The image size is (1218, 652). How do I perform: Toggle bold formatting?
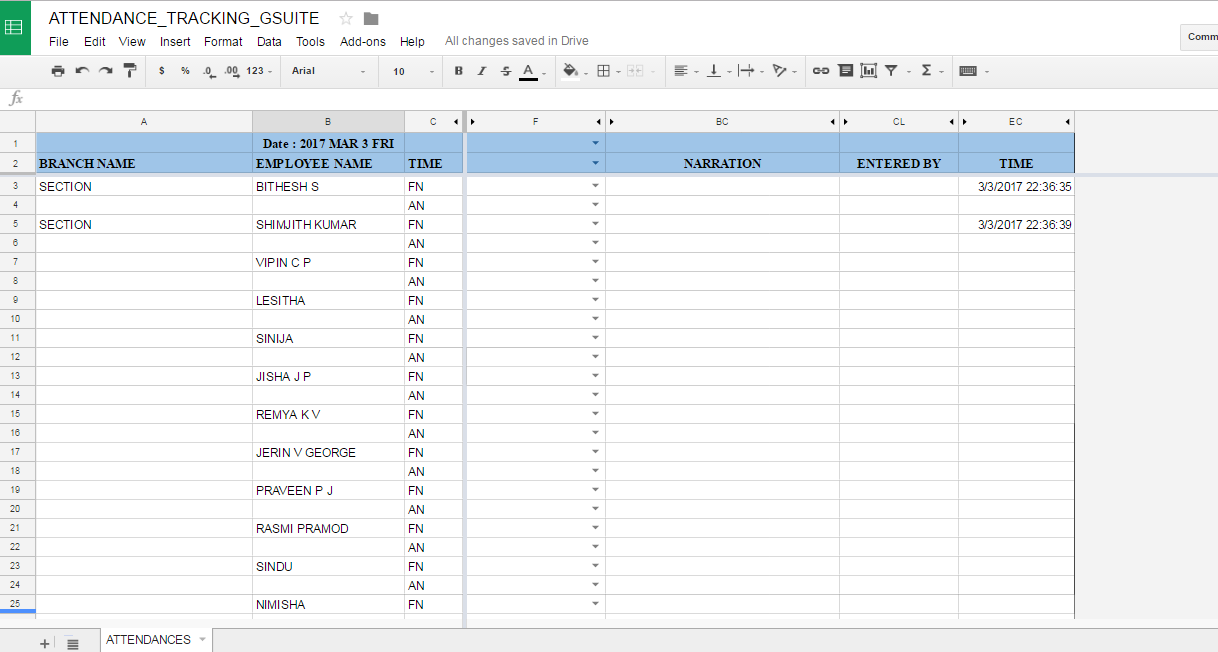tap(458, 71)
